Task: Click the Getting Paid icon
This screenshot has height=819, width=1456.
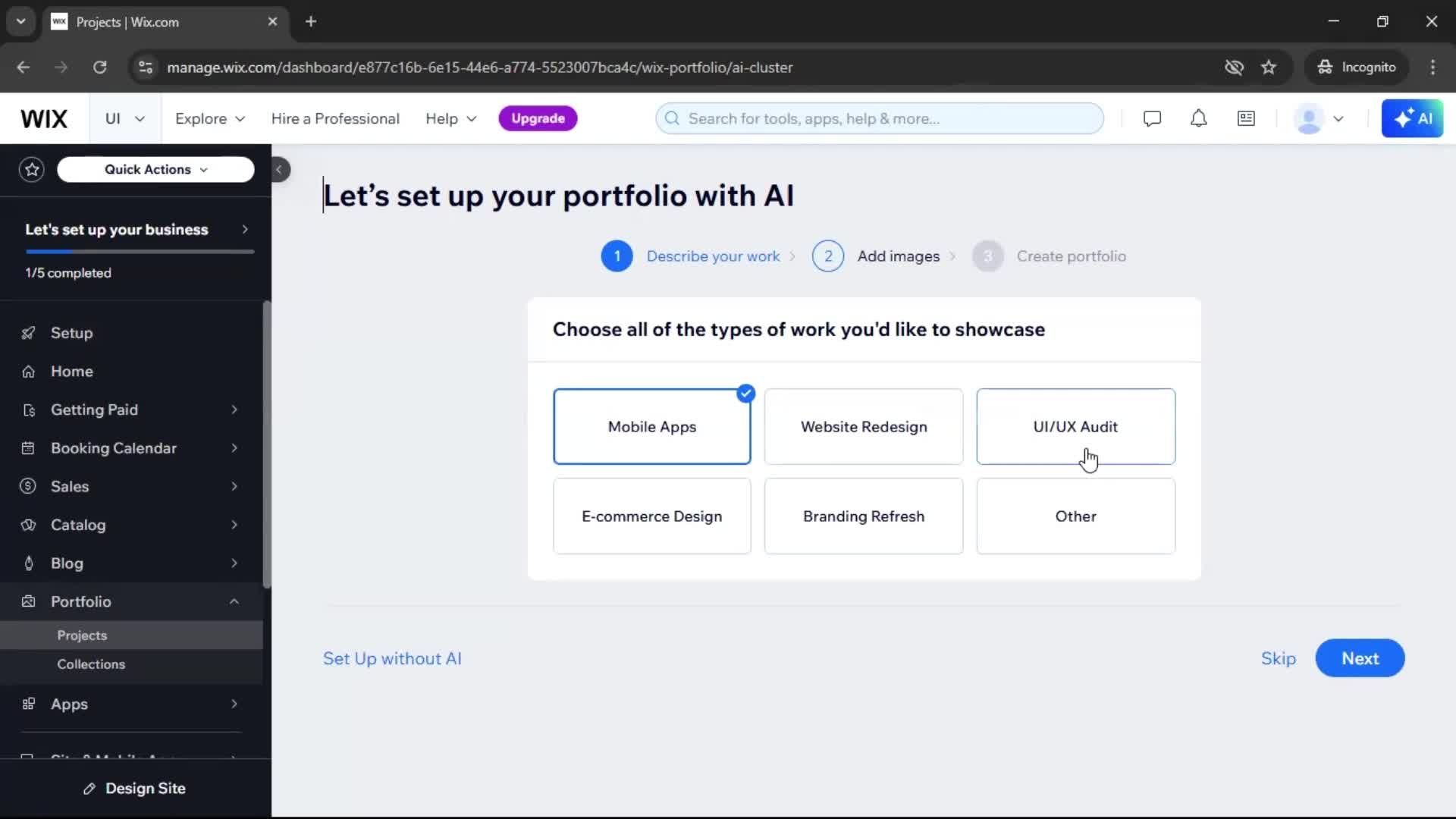Action: (x=28, y=410)
